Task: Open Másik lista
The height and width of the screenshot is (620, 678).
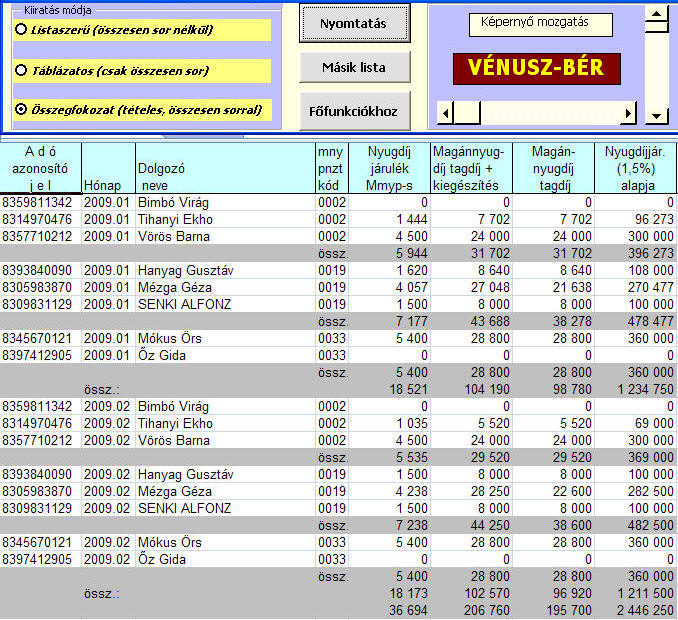Action: click(354, 67)
